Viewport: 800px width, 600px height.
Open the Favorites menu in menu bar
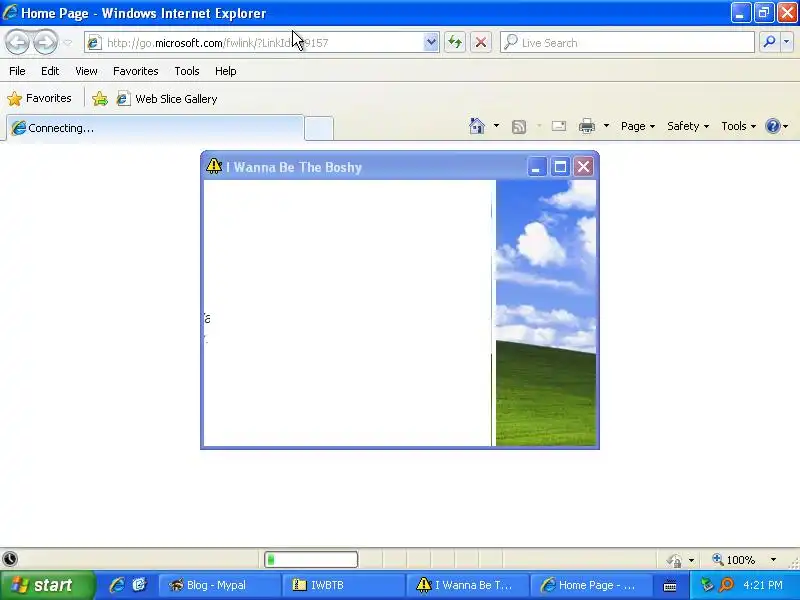[x=136, y=71]
